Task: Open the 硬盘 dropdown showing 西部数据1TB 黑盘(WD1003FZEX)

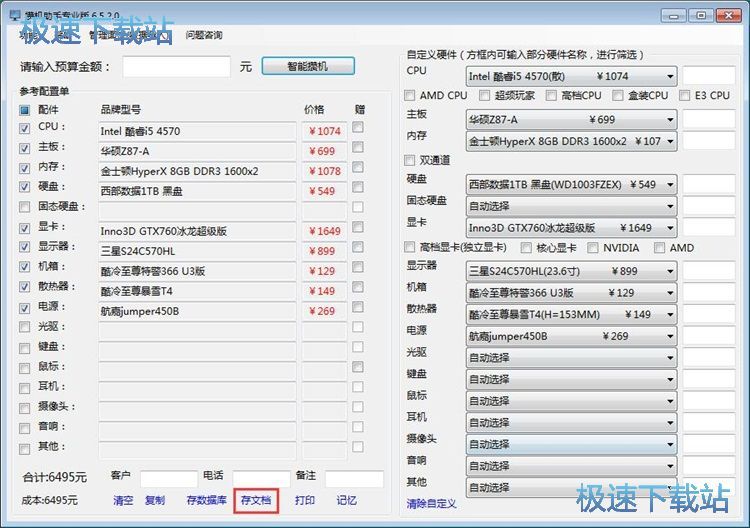Action: pyautogui.click(x=572, y=185)
